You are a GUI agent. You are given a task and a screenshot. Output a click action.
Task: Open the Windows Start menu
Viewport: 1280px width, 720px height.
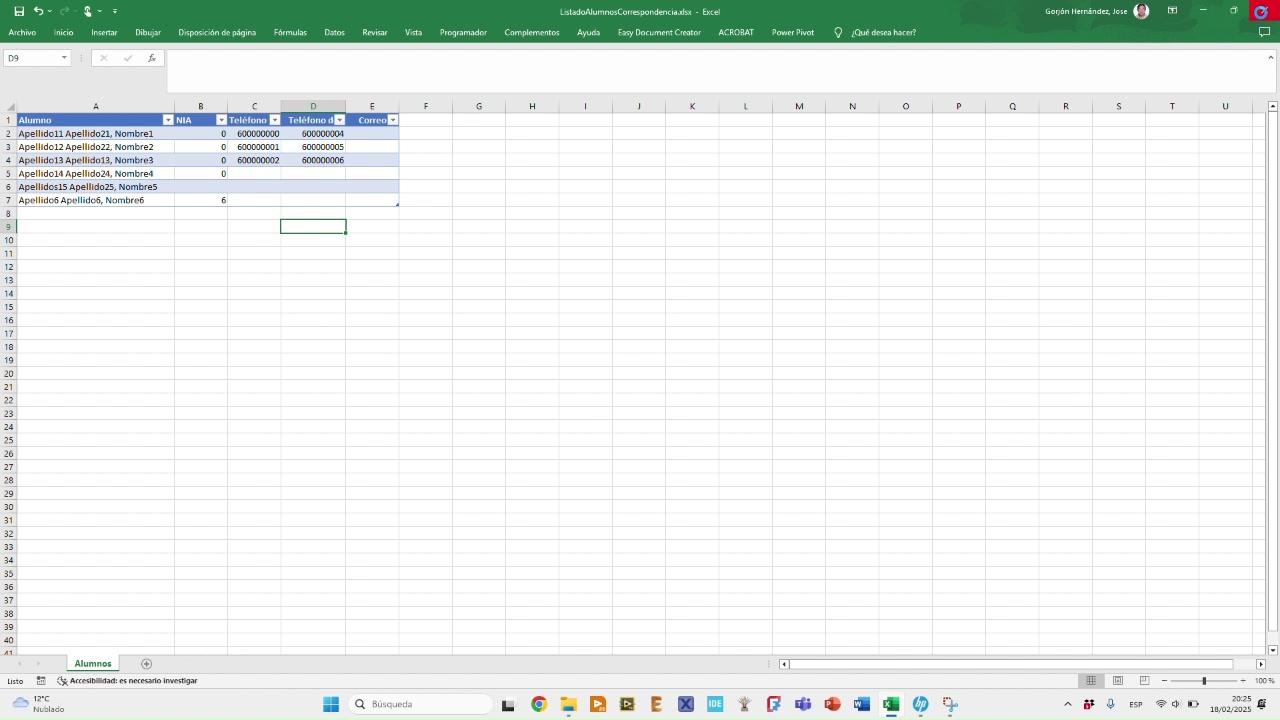click(331, 704)
